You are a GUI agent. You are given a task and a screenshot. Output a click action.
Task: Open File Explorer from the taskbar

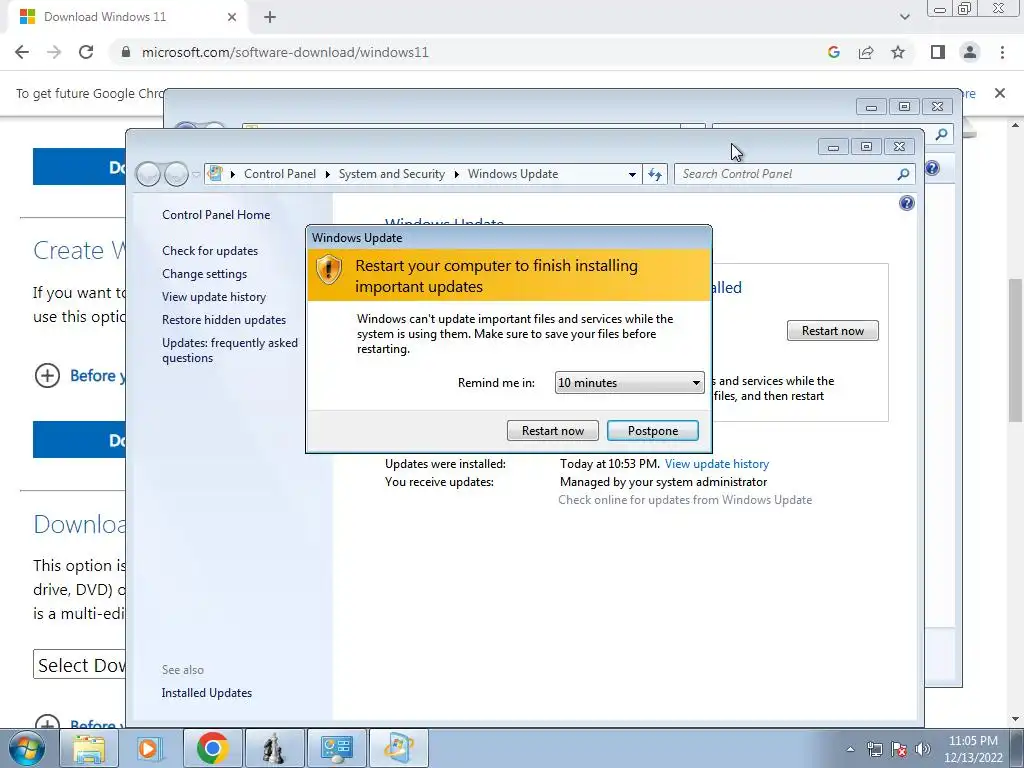click(89, 748)
